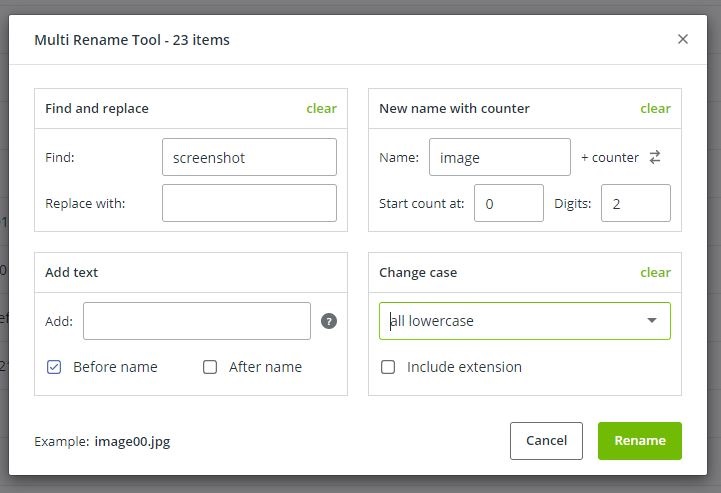Uncheck the Before name checkbox
Viewport: 721px width, 493px height.
55,367
